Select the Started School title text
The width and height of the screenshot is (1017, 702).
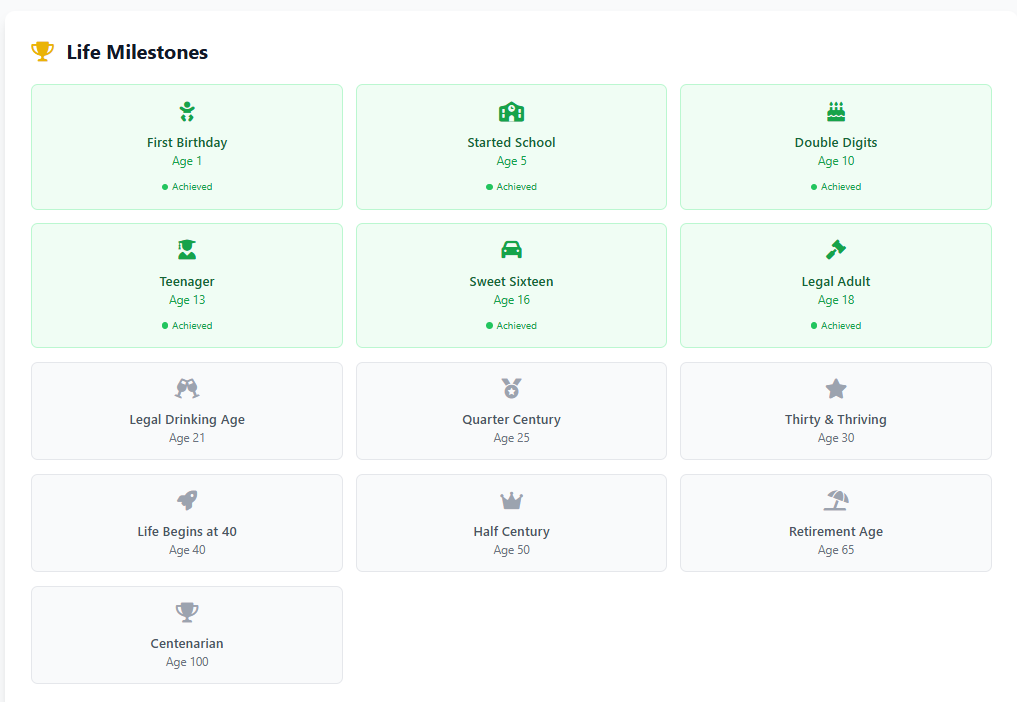point(511,143)
